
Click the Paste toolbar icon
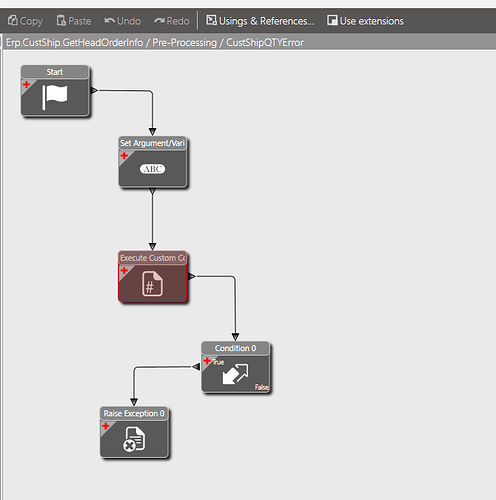(x=61, y=21)
